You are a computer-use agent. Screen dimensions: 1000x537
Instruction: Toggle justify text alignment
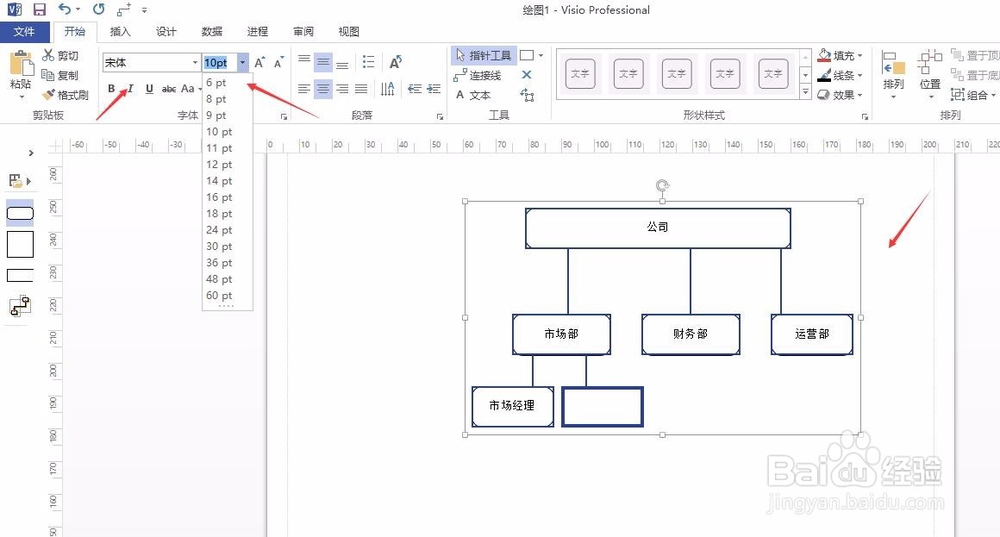(x=361, y=89)
